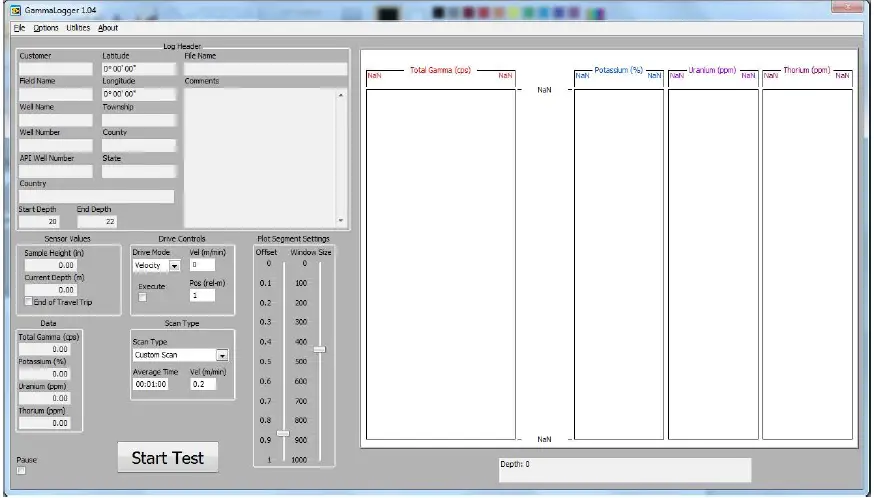Close the GammaLogger window

point(847,7)
